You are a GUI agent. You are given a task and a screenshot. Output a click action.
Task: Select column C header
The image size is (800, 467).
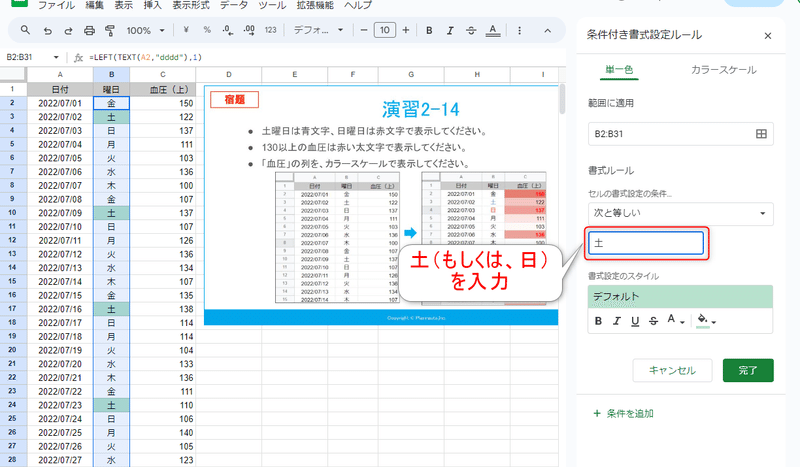click(x=163, y=75)
